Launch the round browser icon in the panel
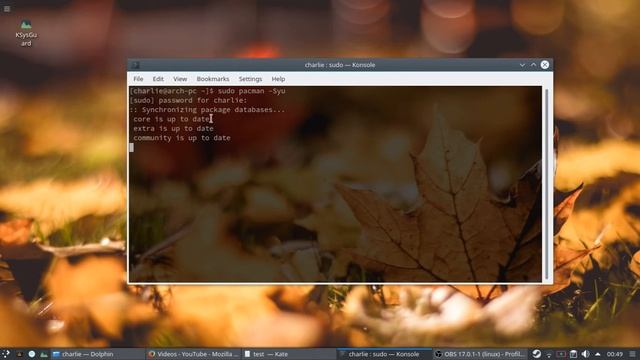640x360 pixels. pyautogui.click(x=31, y=354)
